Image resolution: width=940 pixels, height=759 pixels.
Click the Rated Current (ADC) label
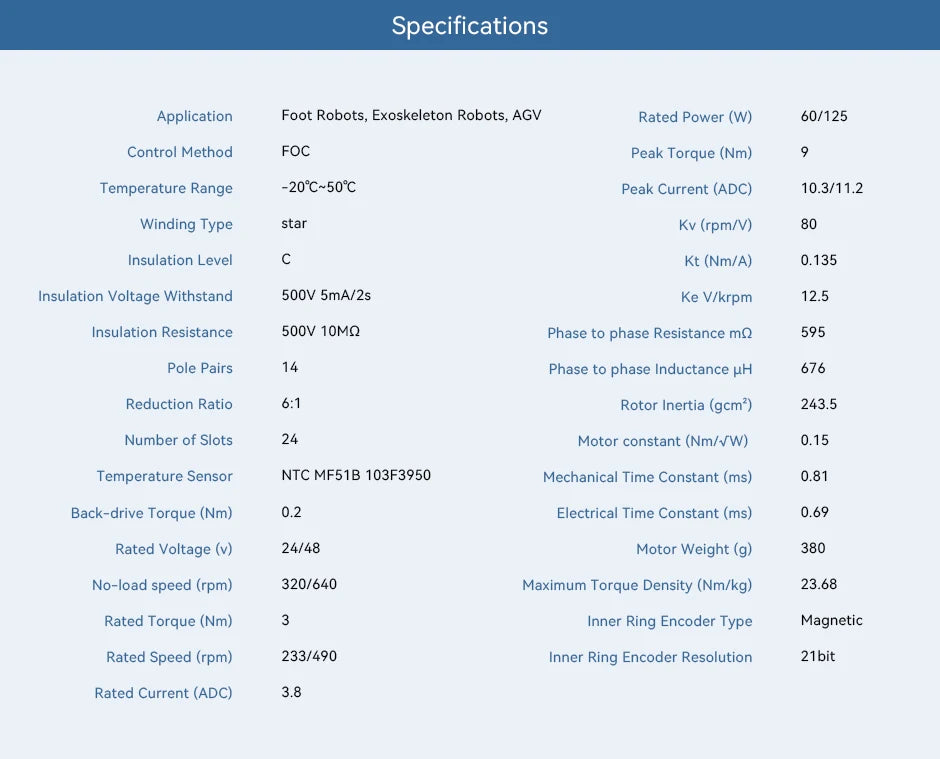pyautogui.click(x=163, y=693)
